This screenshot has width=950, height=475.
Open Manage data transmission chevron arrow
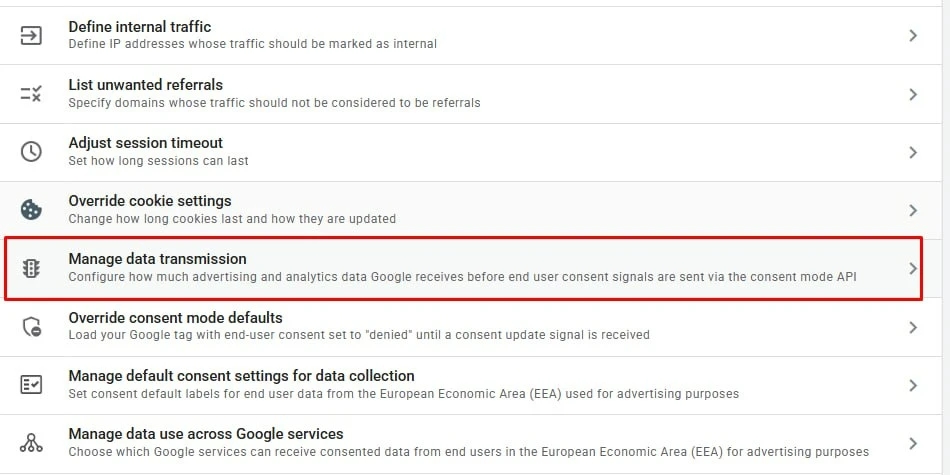[913, 268]
